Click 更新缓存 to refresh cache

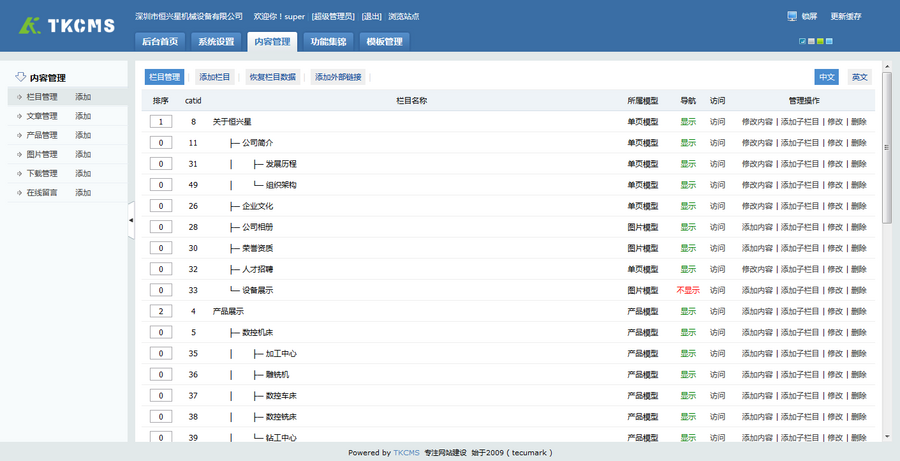846,17
